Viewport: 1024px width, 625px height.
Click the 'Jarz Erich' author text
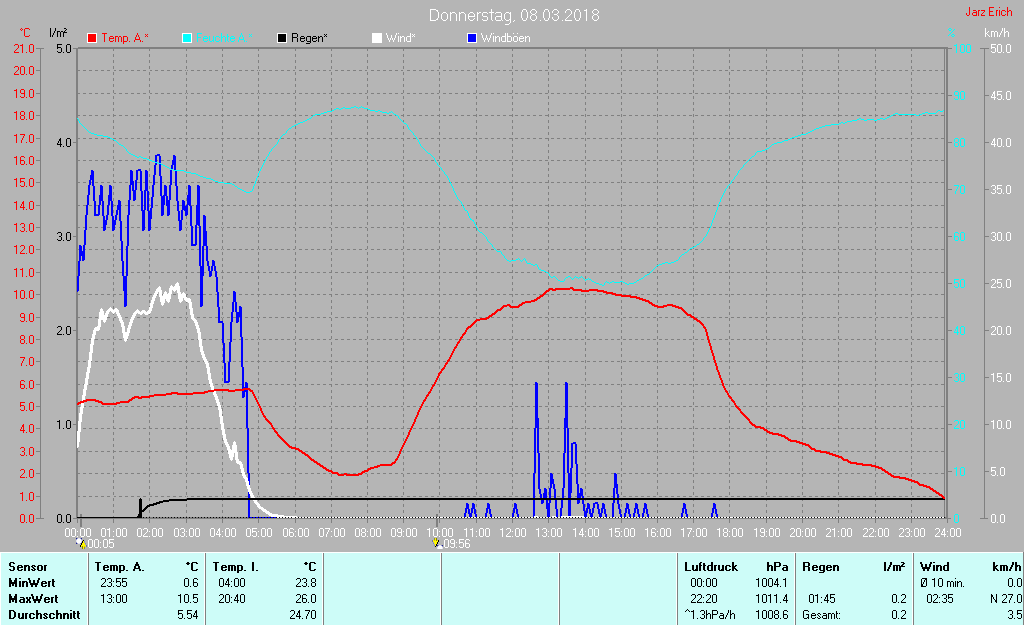(x=989, y=12)
